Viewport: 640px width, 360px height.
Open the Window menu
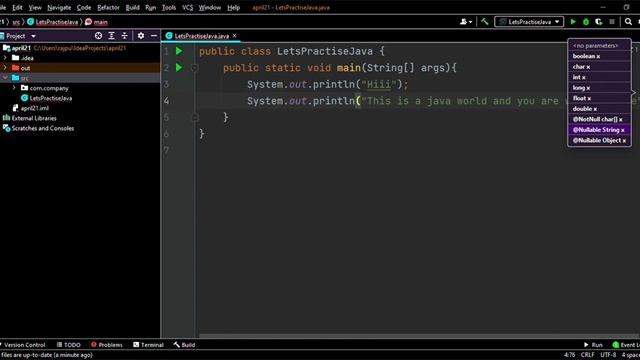210,7
